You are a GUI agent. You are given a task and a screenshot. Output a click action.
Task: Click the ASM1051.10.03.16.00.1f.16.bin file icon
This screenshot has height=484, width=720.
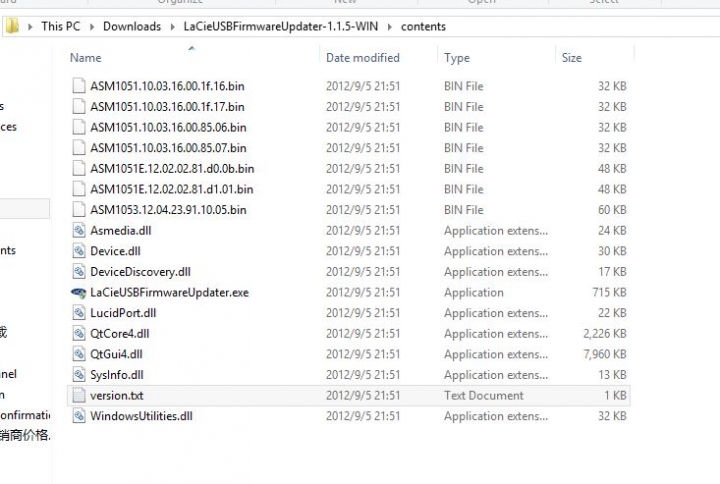(x=79, y=86)
